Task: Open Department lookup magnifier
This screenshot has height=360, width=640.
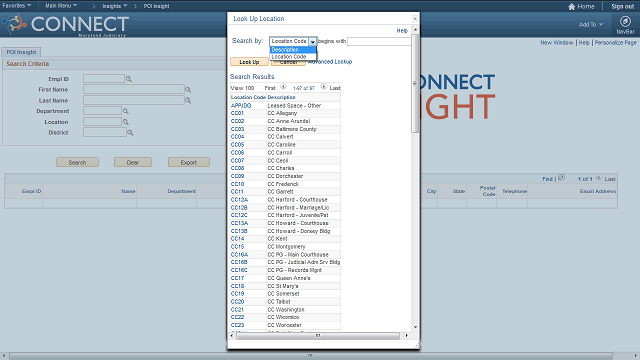Action: pyautogui.click(x=126, y=111)
